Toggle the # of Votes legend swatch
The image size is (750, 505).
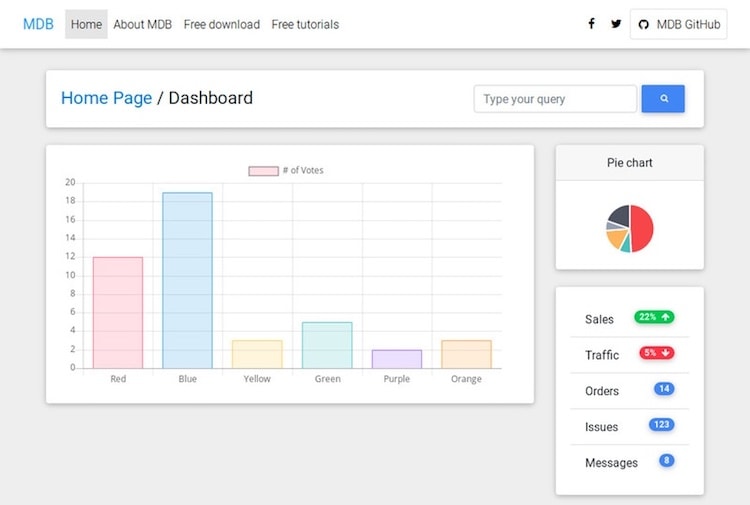(263, 171)
